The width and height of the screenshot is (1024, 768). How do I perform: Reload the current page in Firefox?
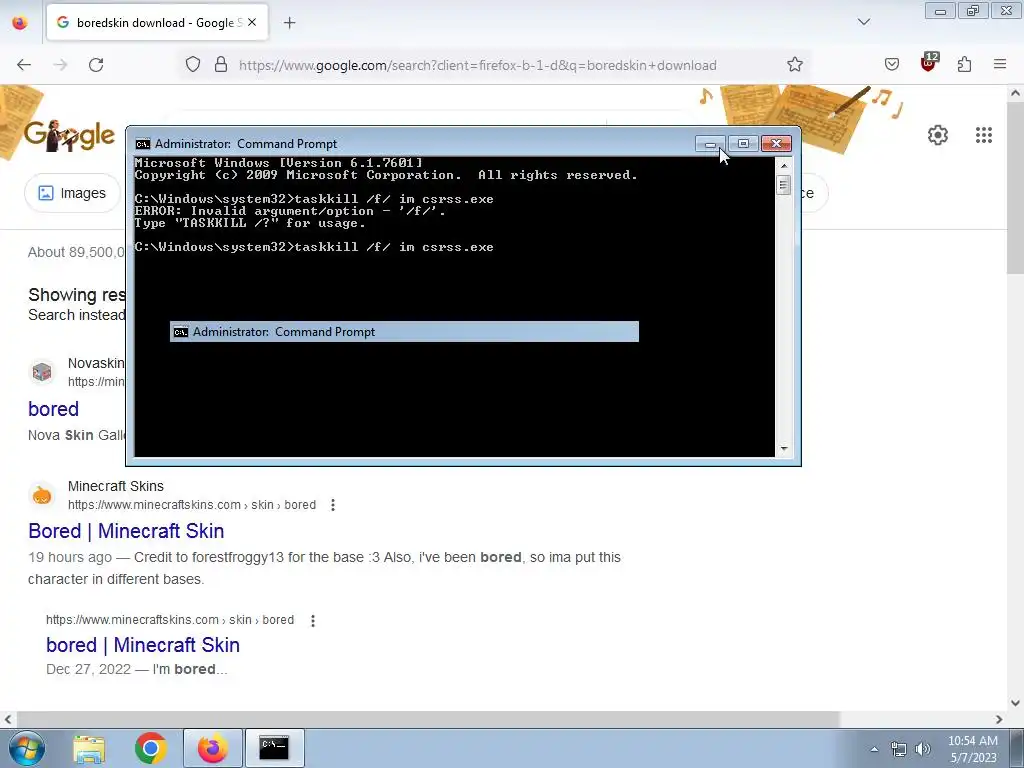click(96, 65)
